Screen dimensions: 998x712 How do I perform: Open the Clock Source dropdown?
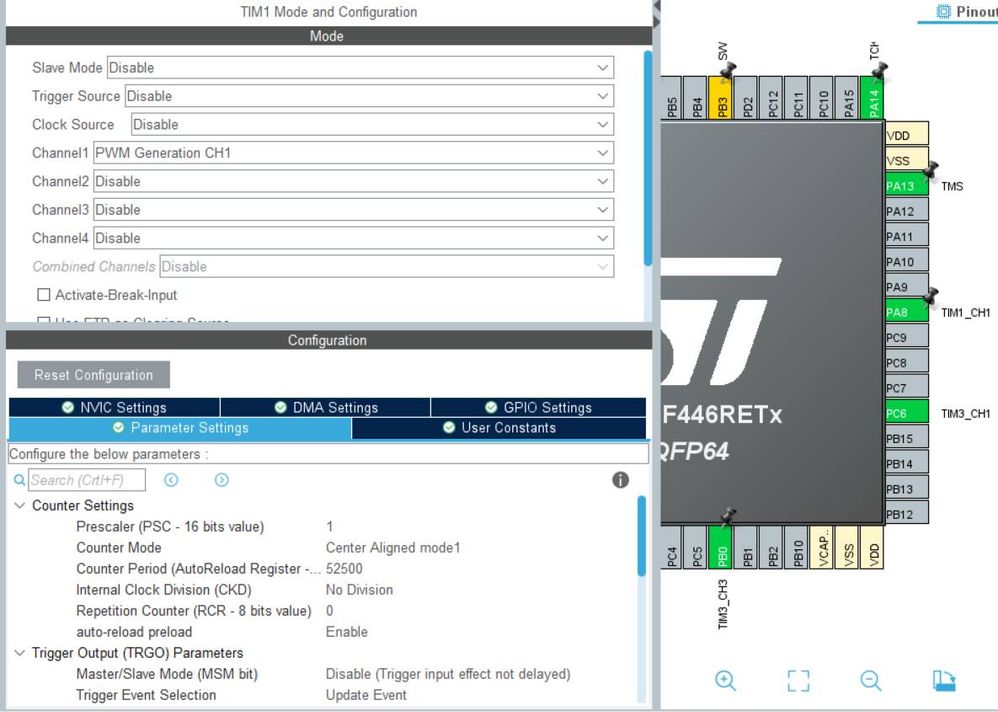(372, 124)
